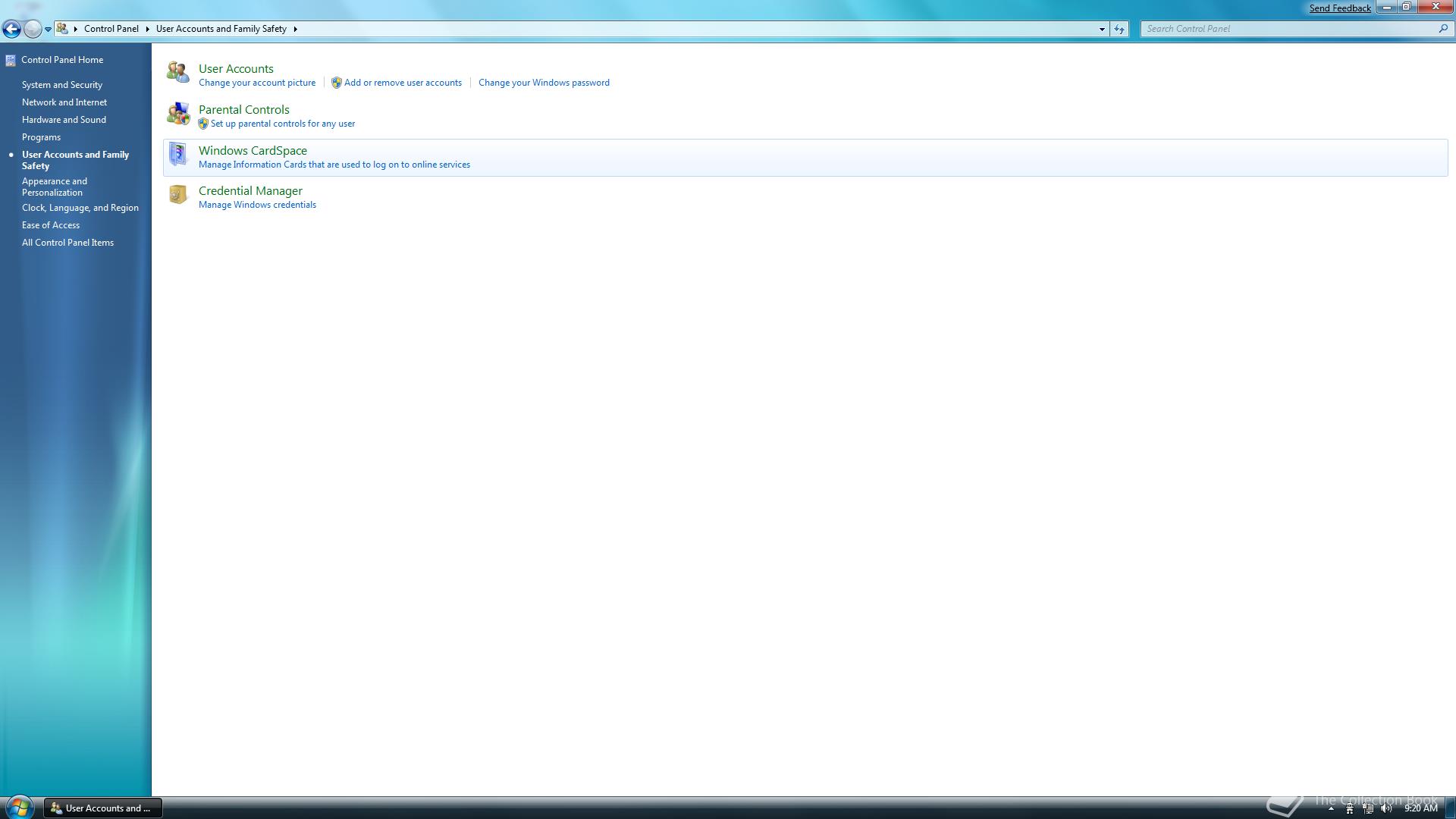
Task: Click Manage Information Cards link
Action: coord(334,165)
